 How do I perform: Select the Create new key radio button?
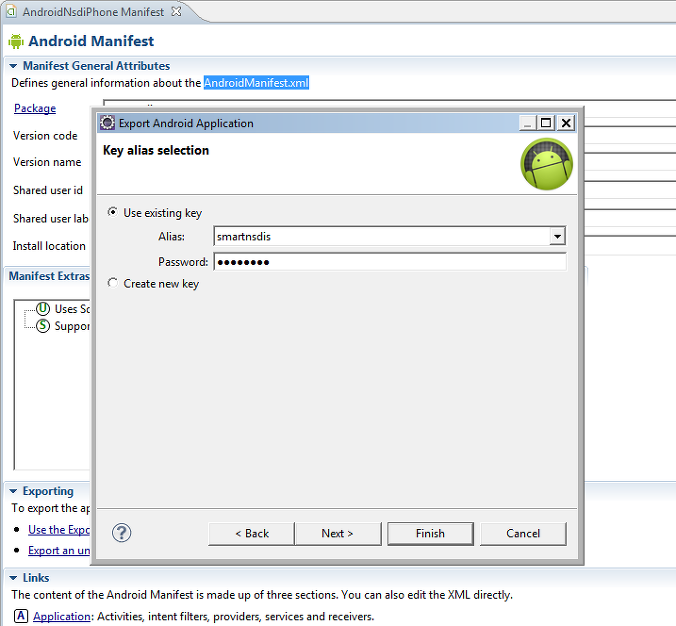[x=113, y=283]
